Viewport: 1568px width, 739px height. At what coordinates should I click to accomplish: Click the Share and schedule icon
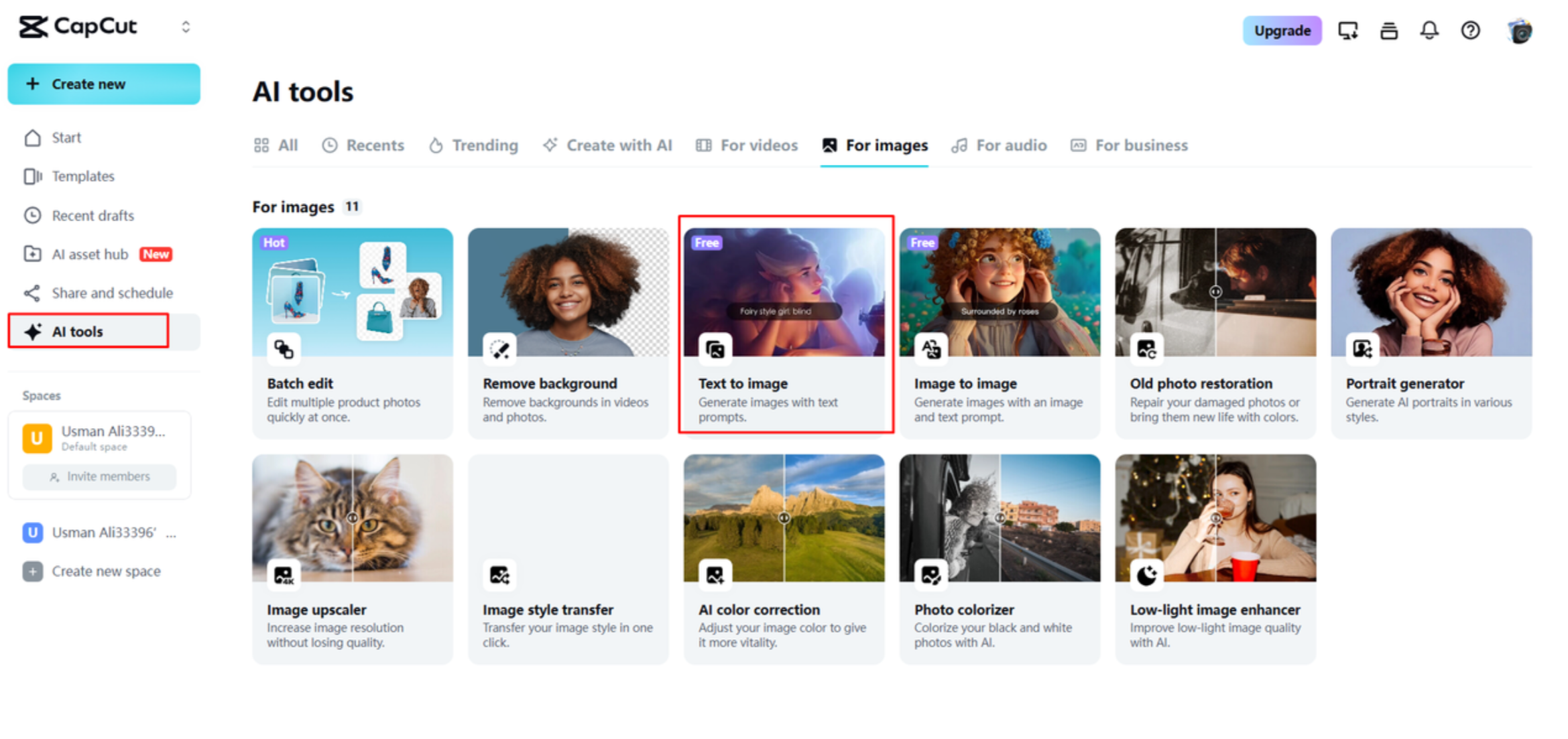click(32, 293)
